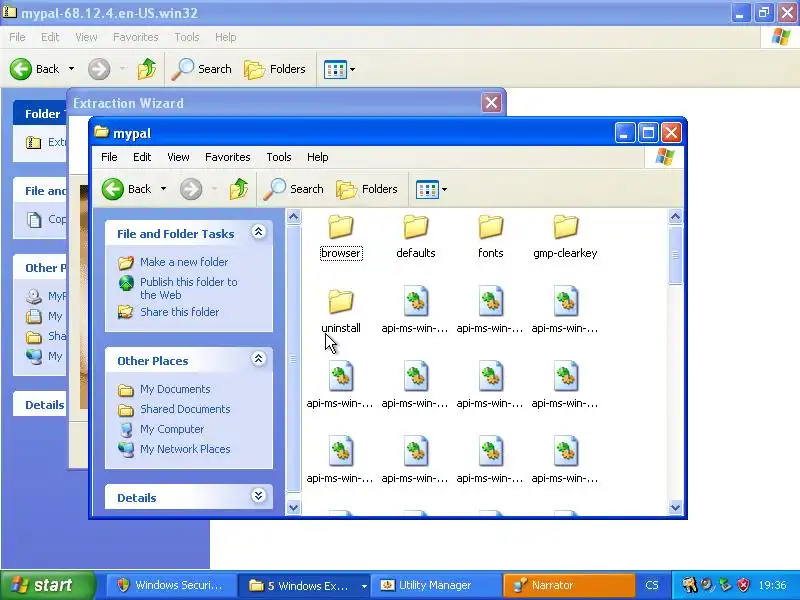This screenshot has width=800, height=600.
Task: Open Back dropdown arrow in mypal-68.12.4 window
Action: [71, 69]
